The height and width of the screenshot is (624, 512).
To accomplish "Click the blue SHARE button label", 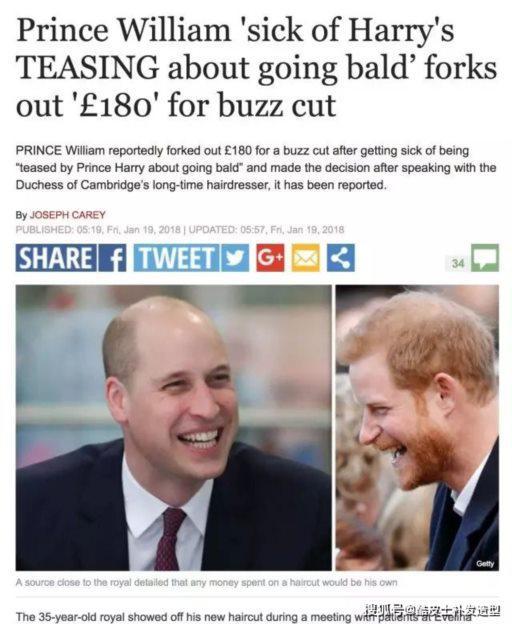I will tap(56, 258).
